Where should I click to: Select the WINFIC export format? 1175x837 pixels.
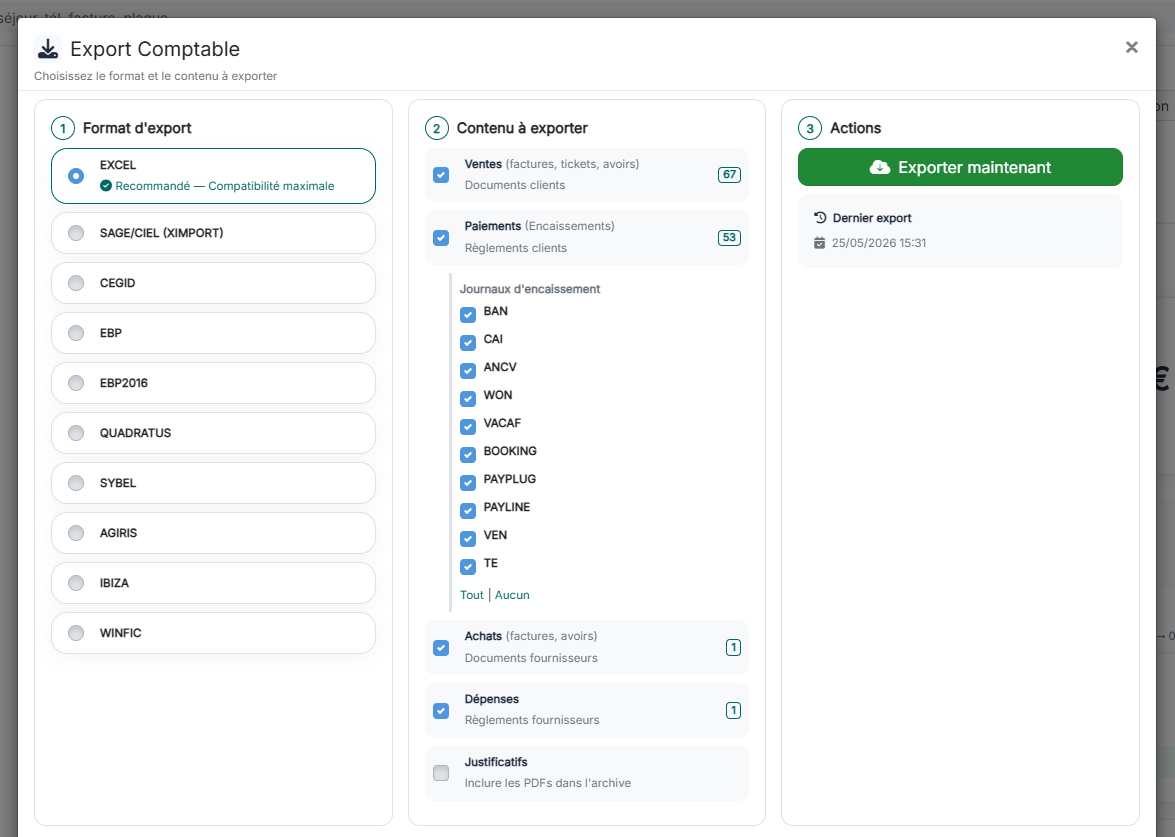[x=214, y=633]
